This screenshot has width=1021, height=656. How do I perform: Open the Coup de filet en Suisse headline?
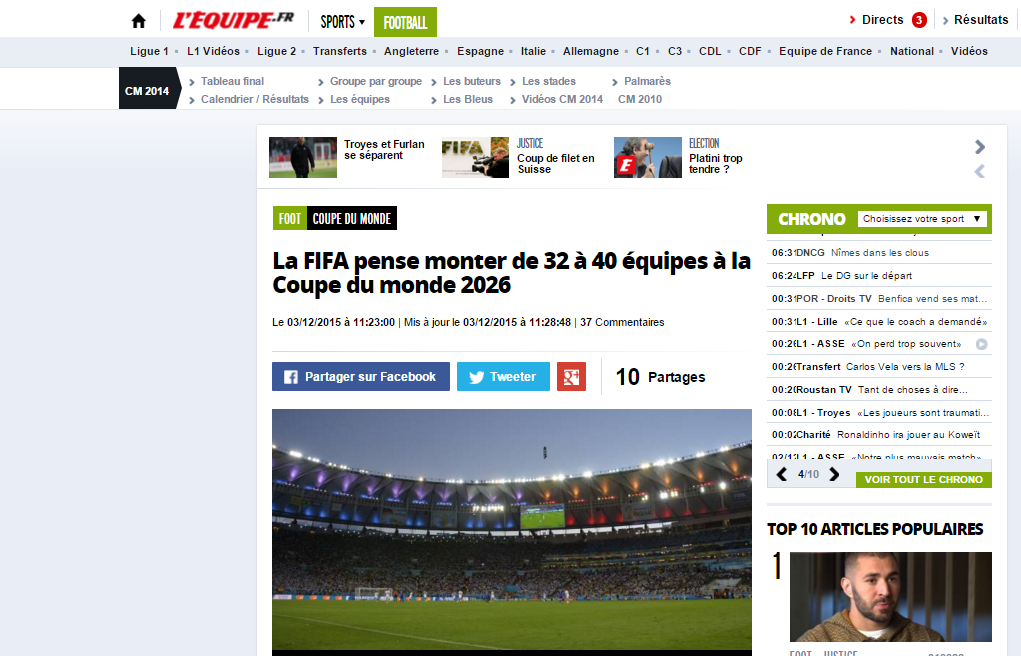(x=556, y=164)
